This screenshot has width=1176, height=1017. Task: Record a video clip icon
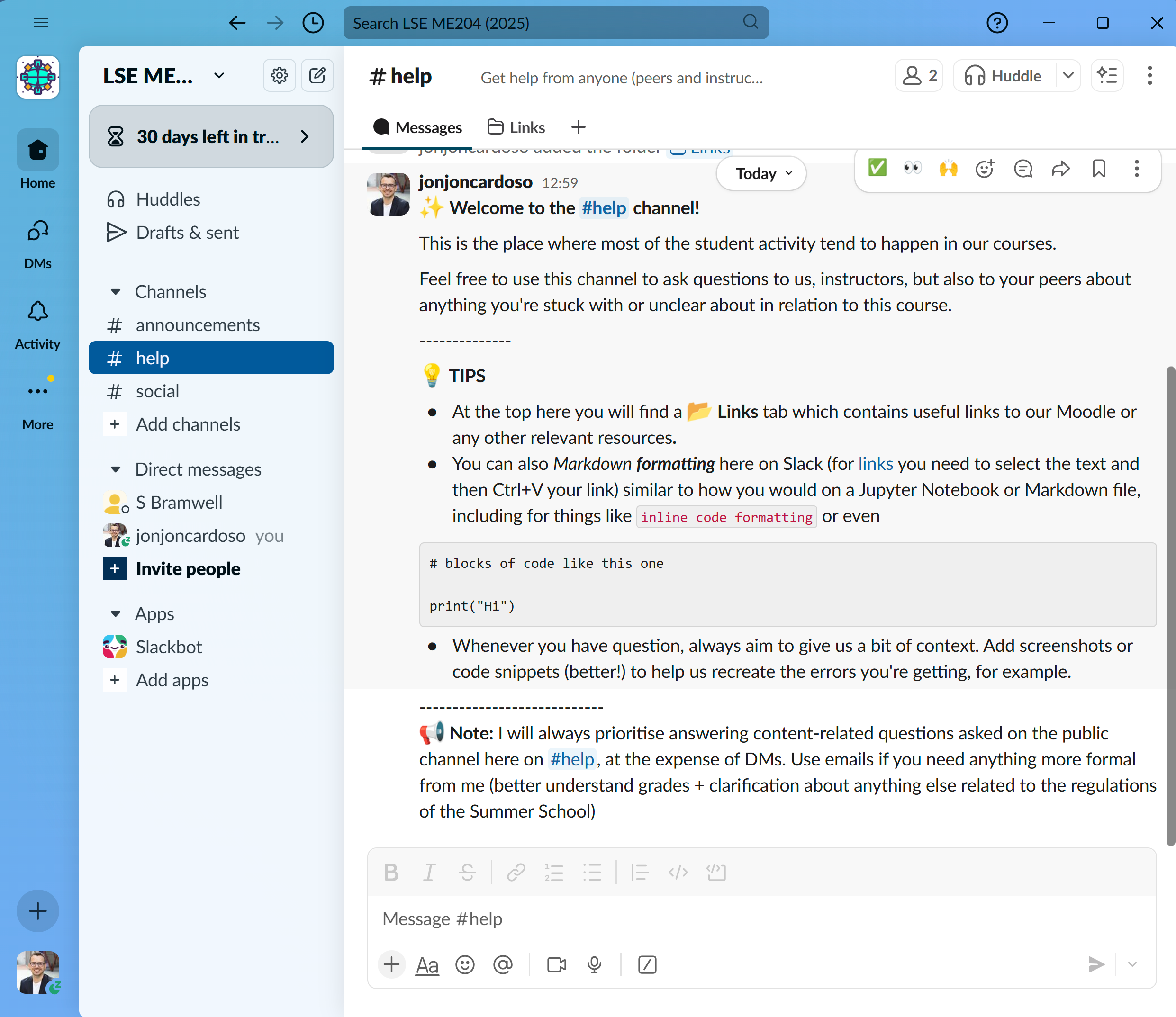(x=557, y=965)
